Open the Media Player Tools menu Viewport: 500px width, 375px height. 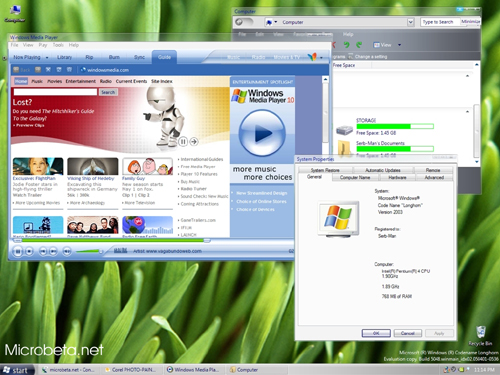58,45
